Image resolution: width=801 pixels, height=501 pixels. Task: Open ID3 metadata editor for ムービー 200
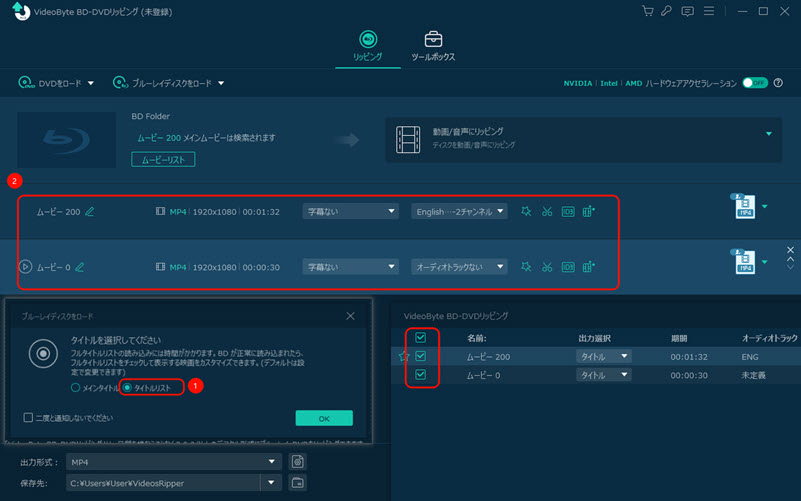[568, 211]
